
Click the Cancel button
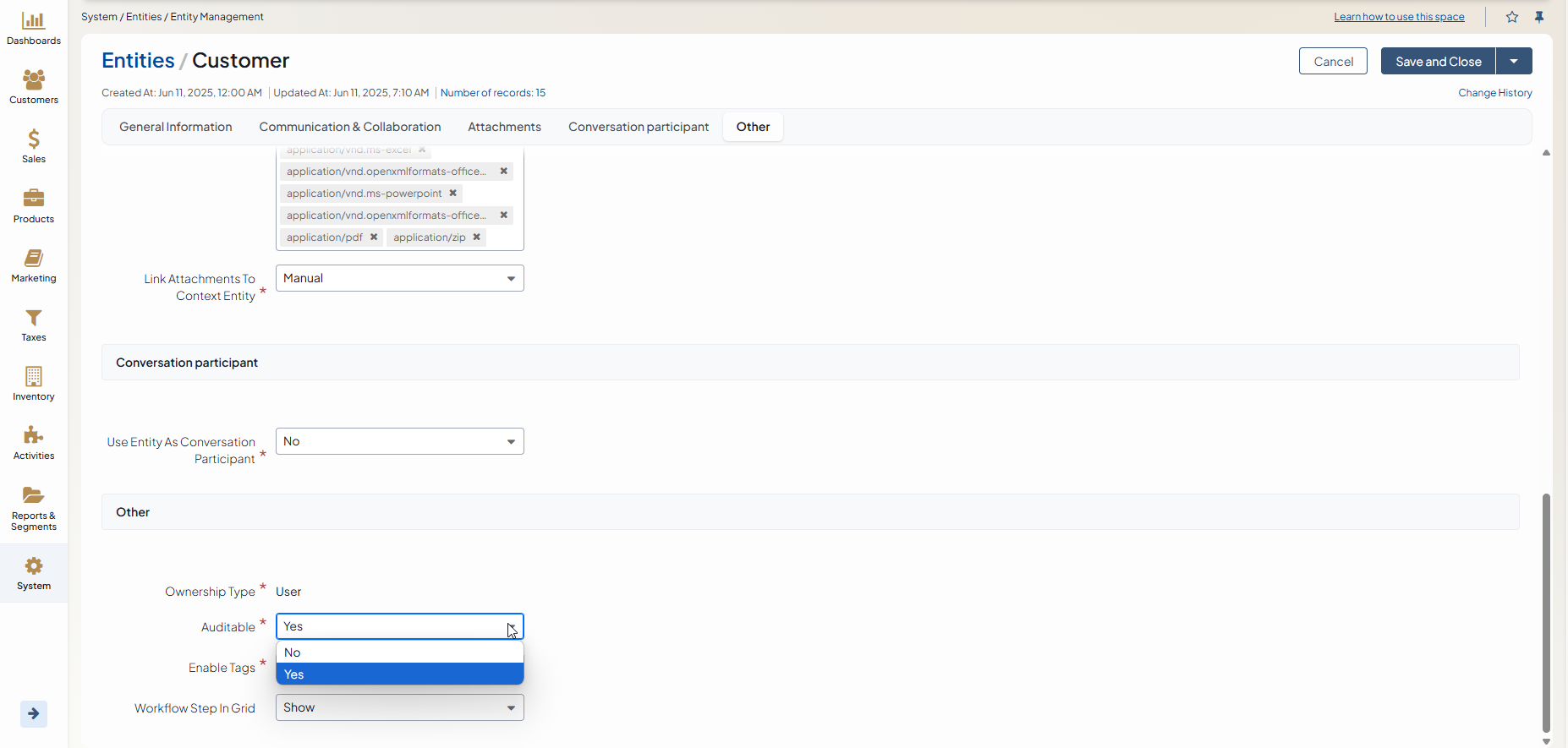1333,61
